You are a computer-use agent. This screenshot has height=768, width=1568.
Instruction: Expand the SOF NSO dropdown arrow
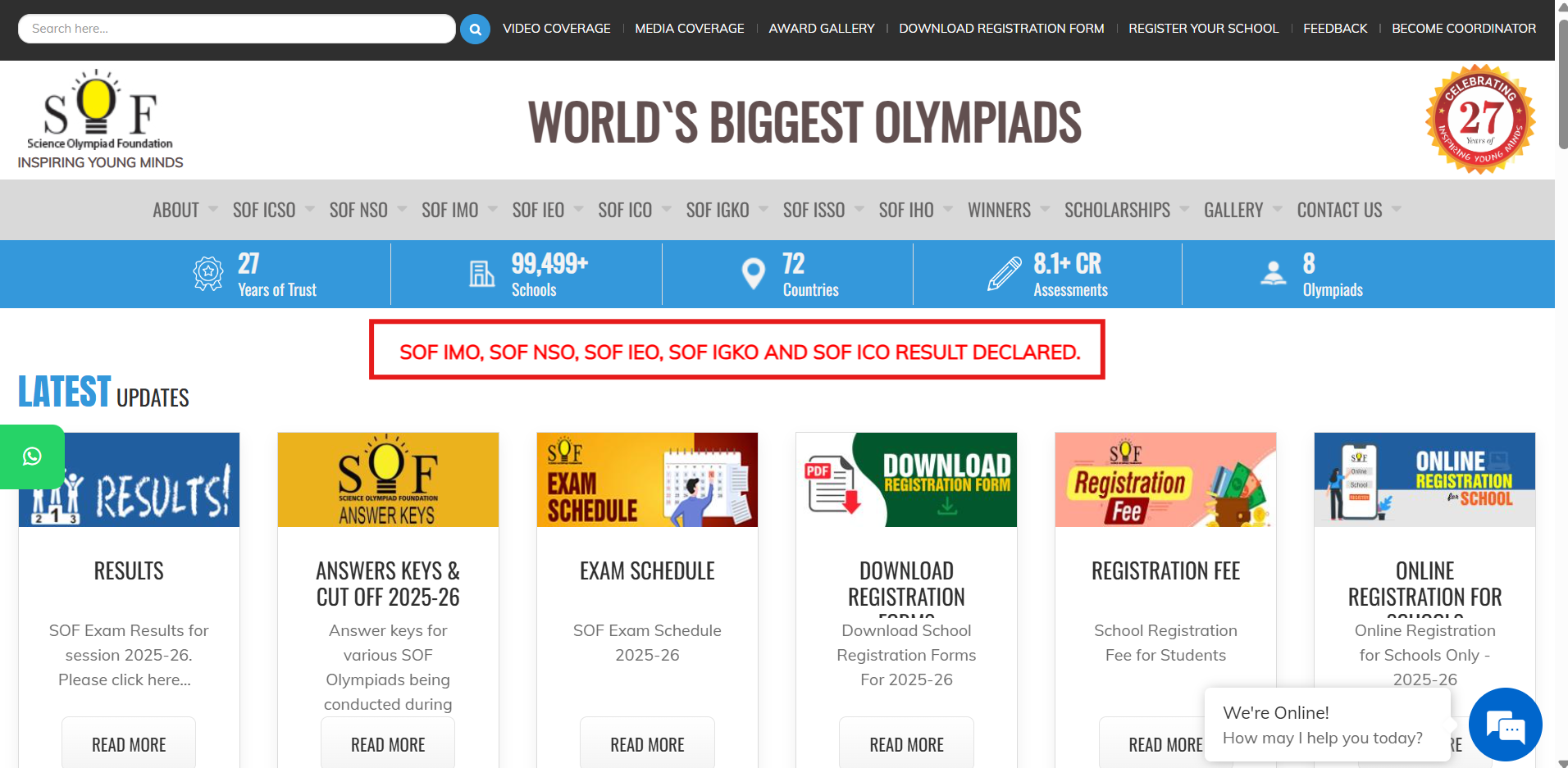[x=402, y=209]
